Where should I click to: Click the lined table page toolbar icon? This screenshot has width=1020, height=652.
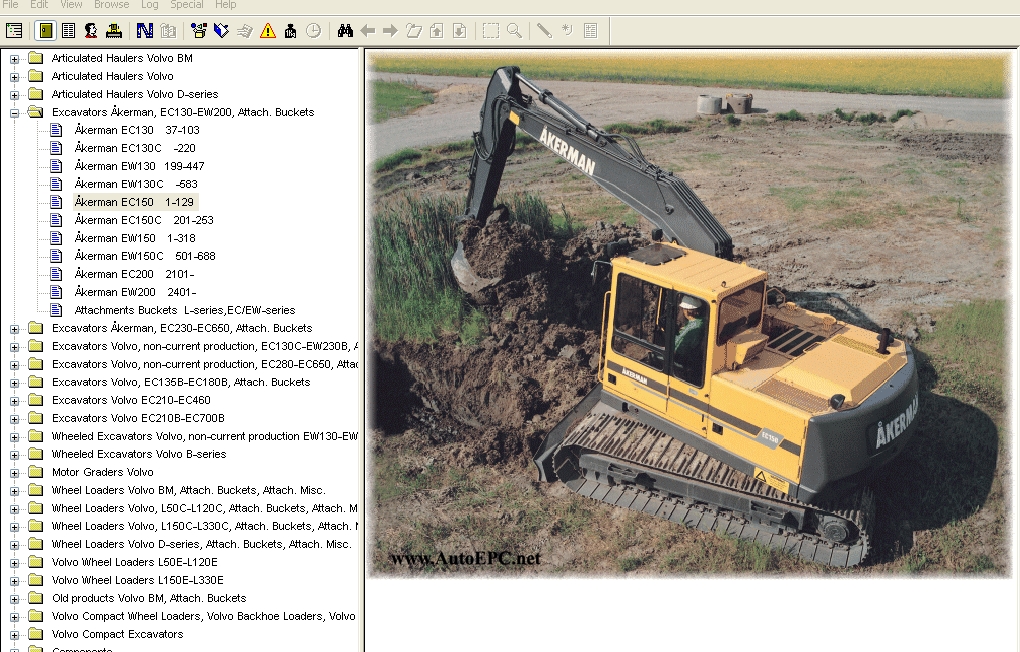click(x=68, y=31)
